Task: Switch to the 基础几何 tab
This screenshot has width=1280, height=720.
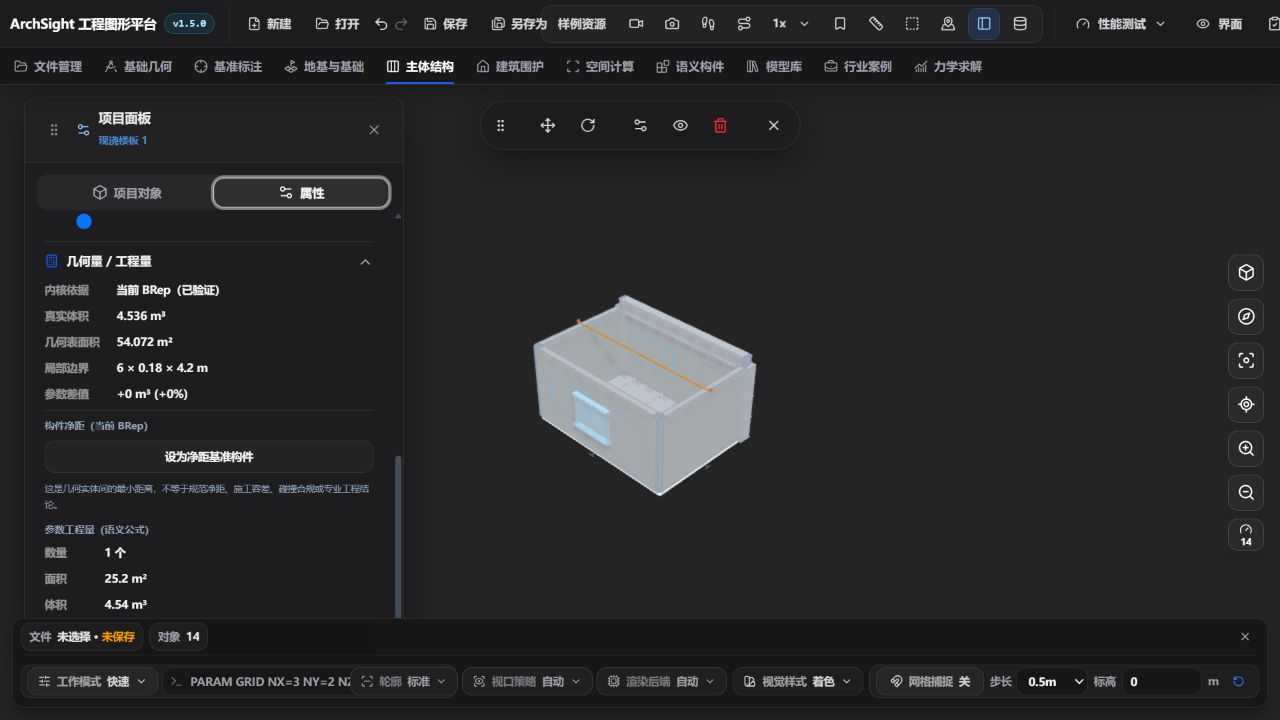Action: (138, 67)
